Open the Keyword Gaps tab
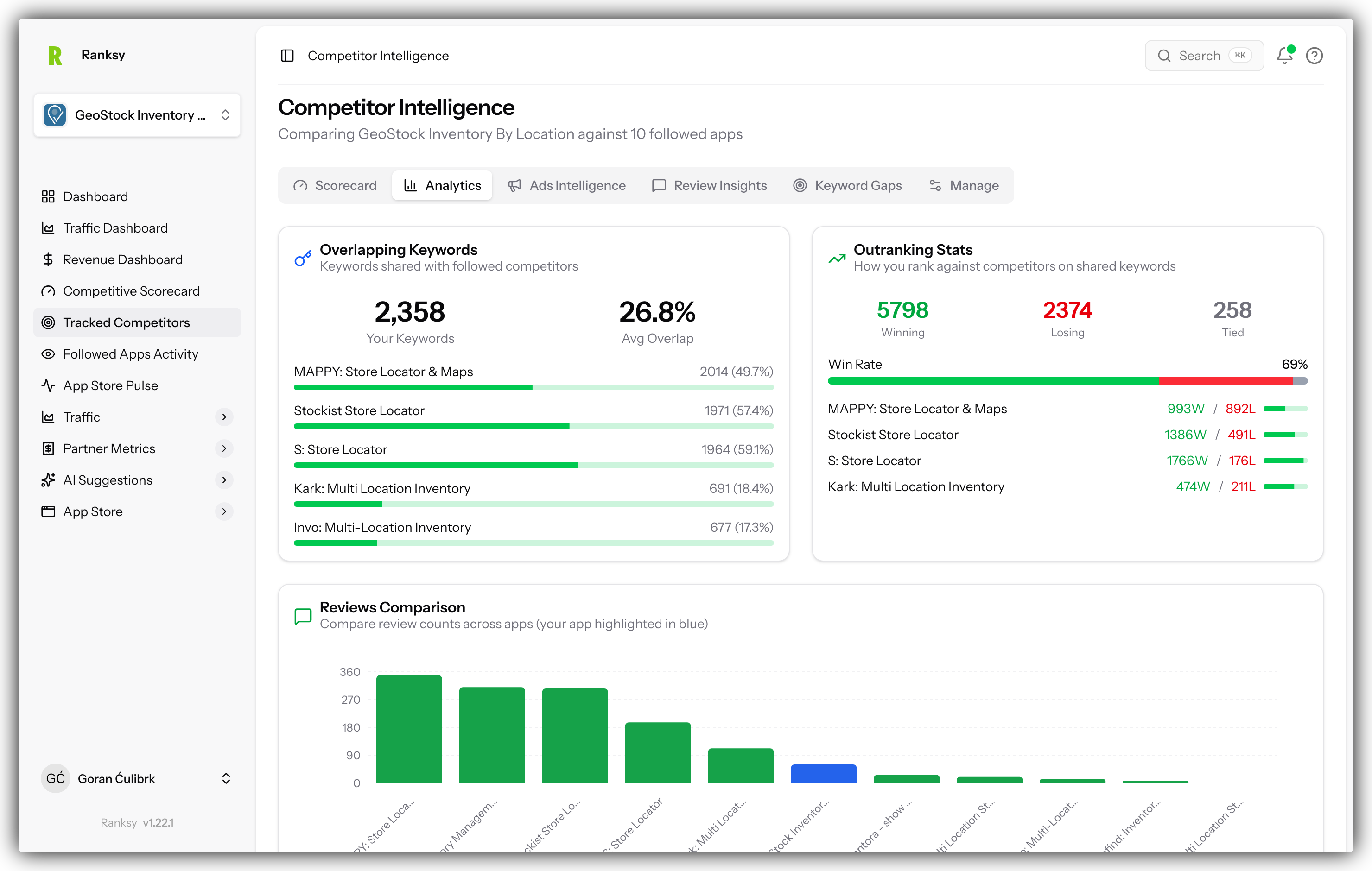 click(847, 185)
